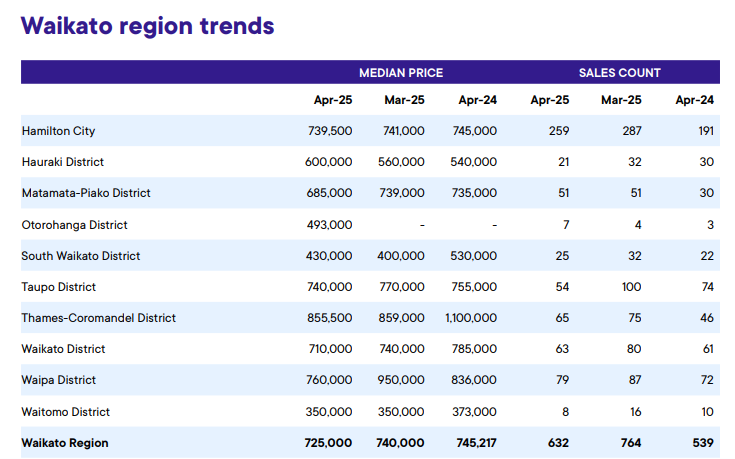Select Otorohanga's 493,000 price cell
Viewport: 735px width, 459px height.
coord(330,225)
